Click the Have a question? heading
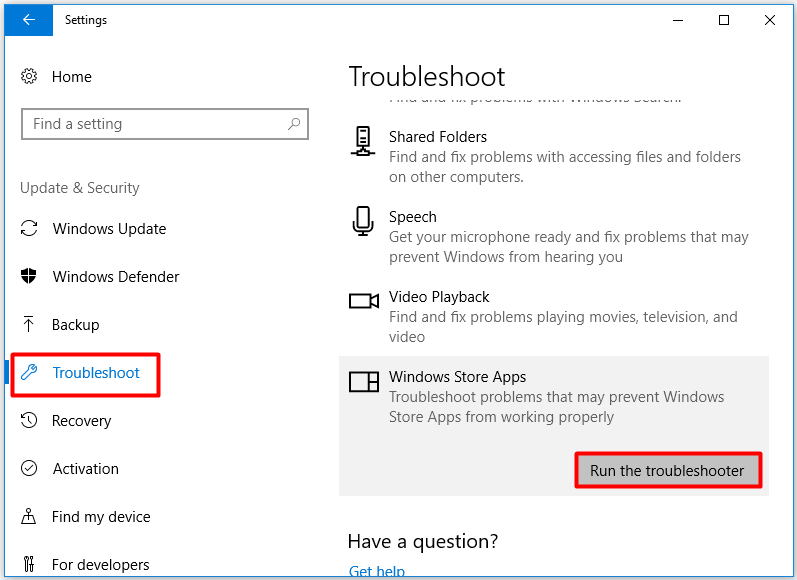Screen dimensions: 797x580 [x=423, y=541]
